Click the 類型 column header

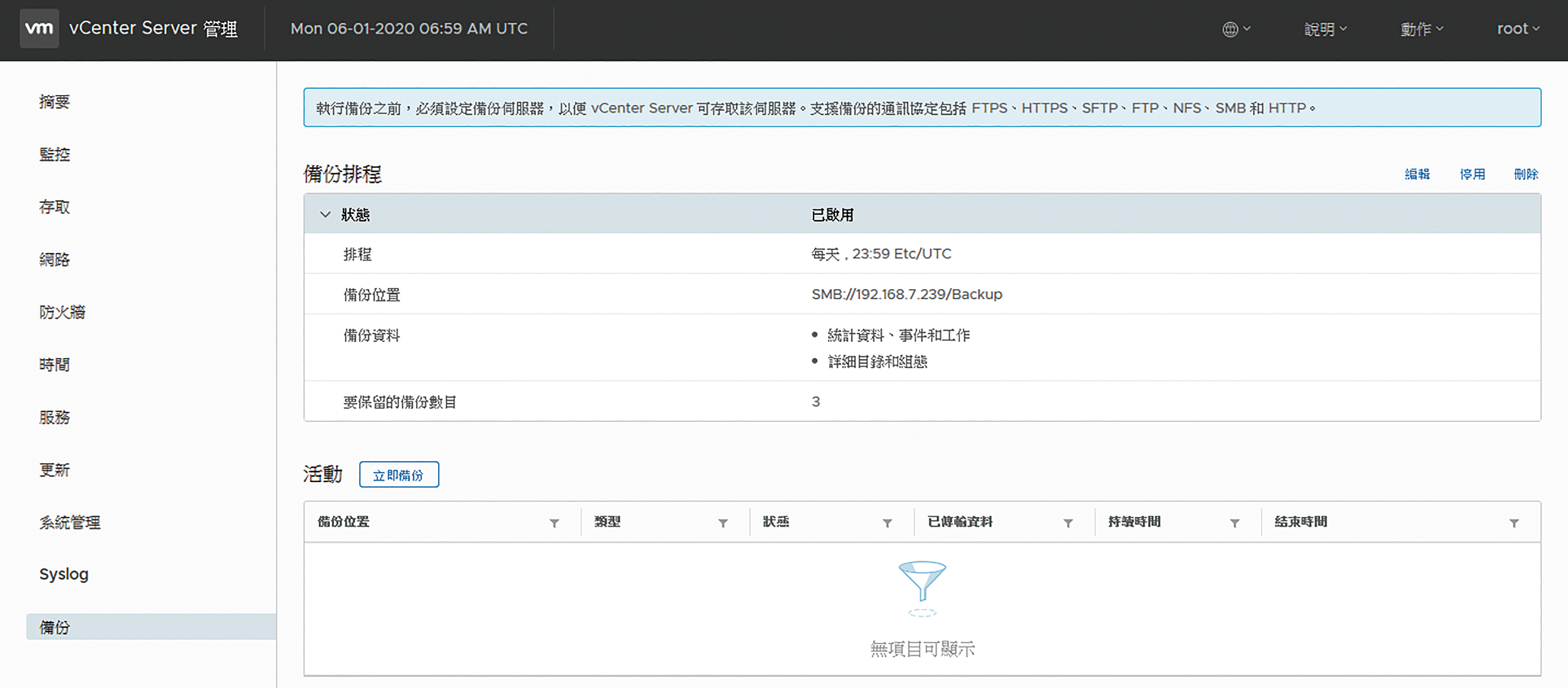coord(608,522)
